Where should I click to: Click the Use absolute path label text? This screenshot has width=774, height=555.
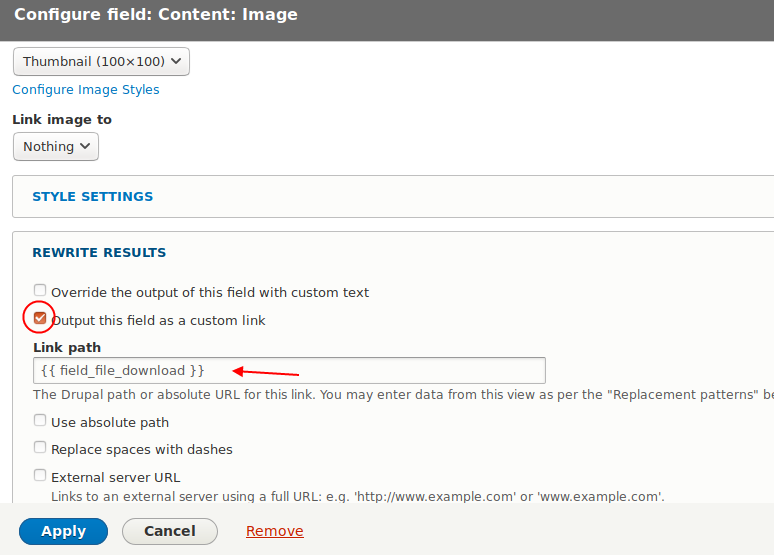point(110,423)
